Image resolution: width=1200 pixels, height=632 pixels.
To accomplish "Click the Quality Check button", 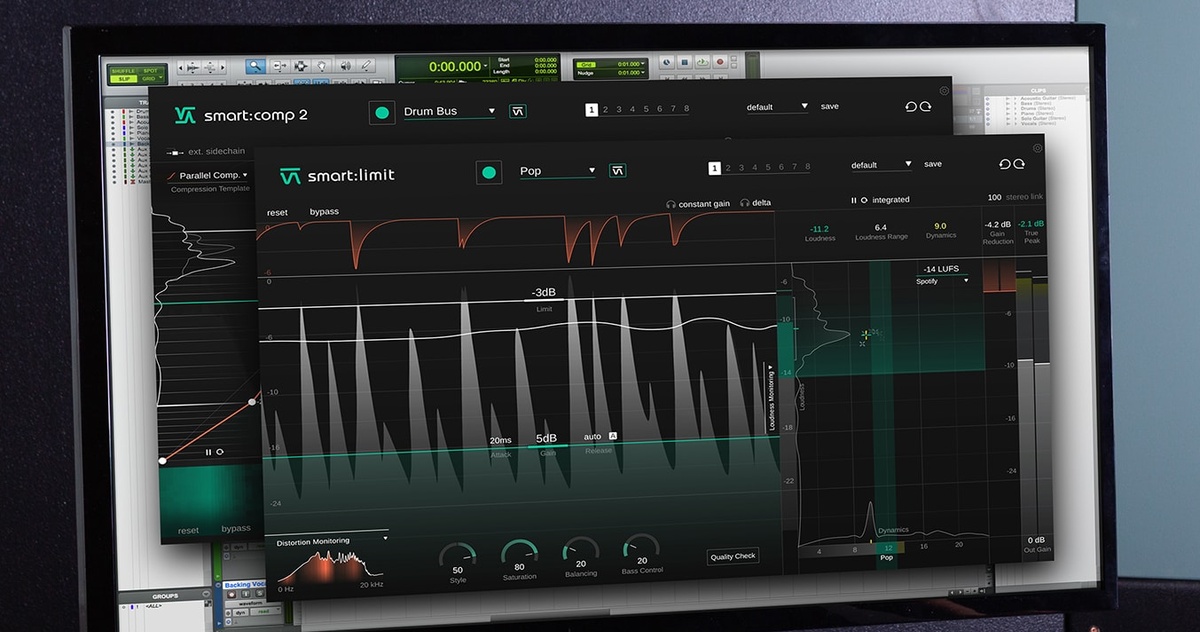I will [733, 556].
